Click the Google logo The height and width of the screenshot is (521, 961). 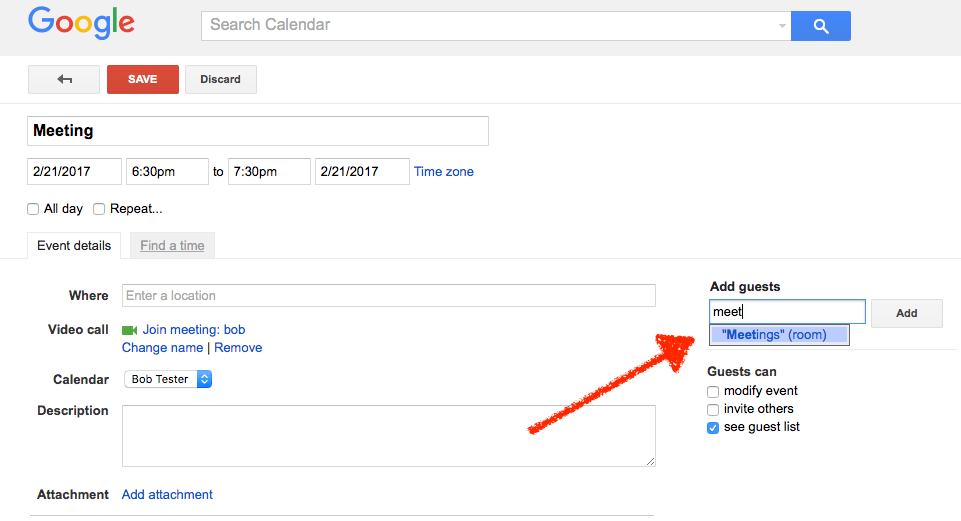pos(82,23)
